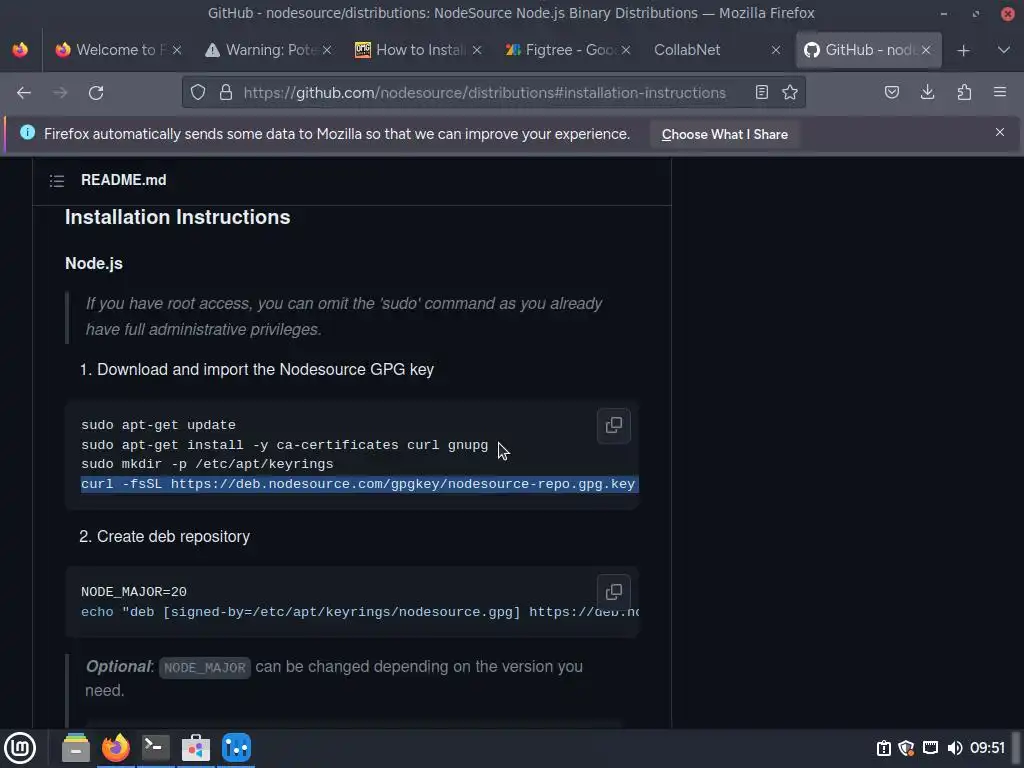1024x768 pixels.
Task: Open Firefox View icon at tab bar start
Action: coord(20,50)
